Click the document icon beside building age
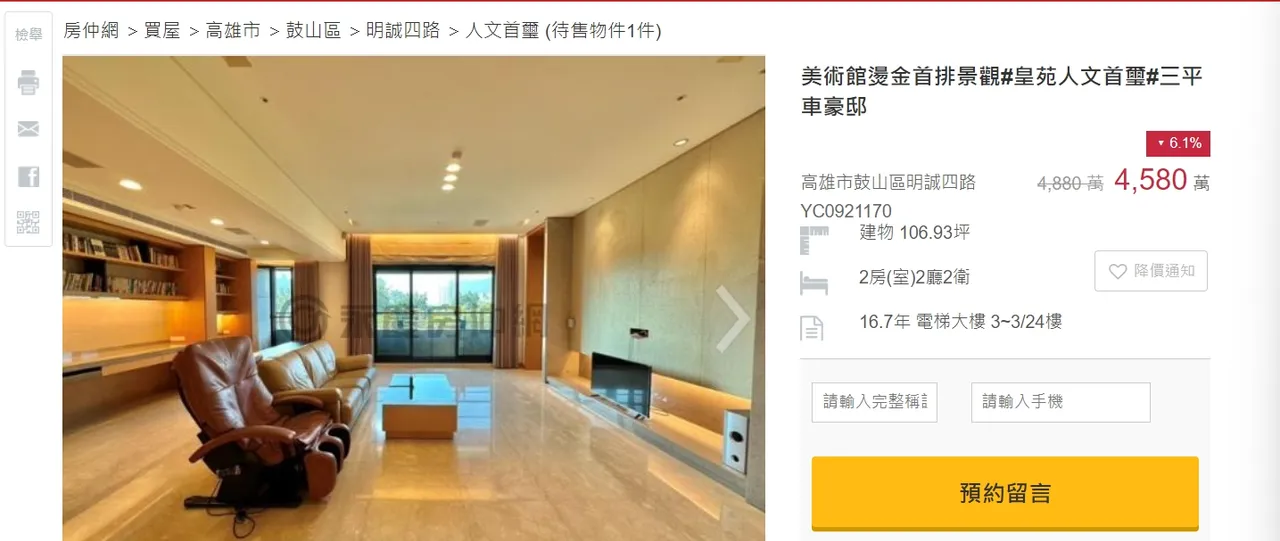The image size is (1280, 541). 812,328
